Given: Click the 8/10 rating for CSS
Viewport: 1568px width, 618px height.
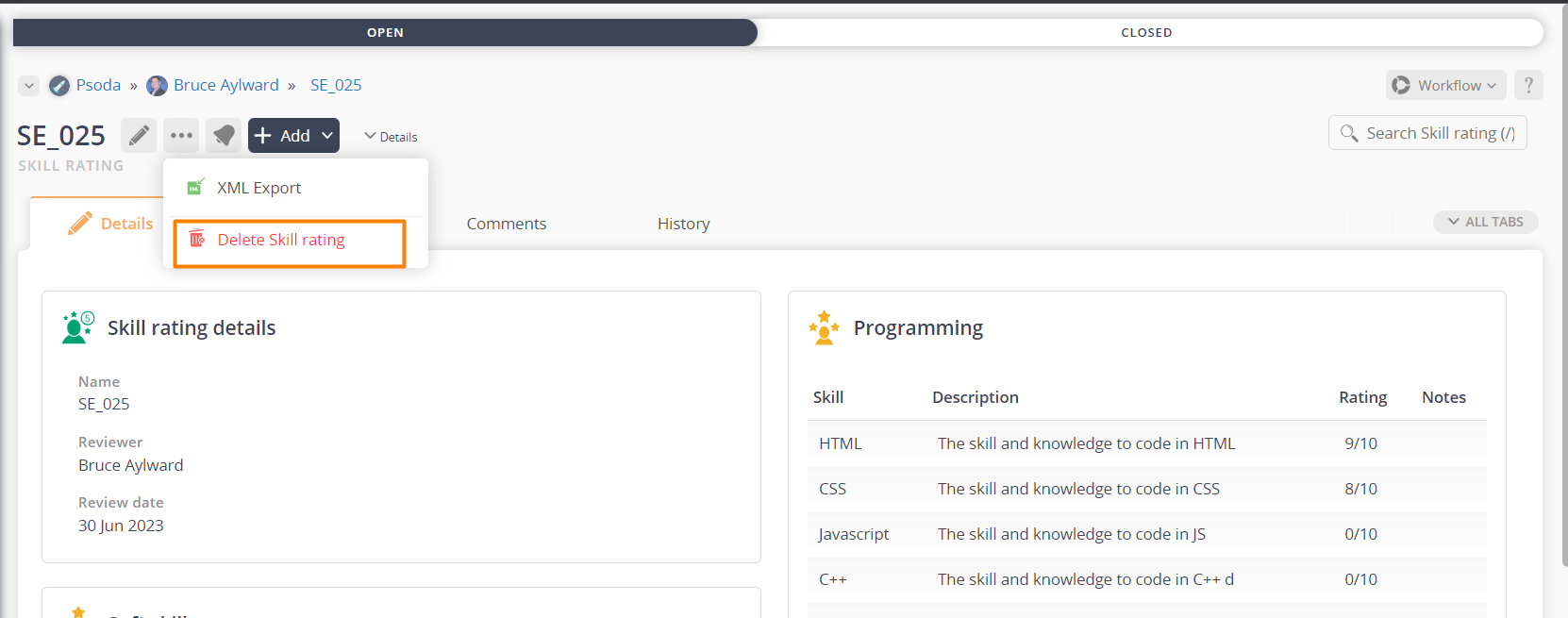Looking at the screenshot, I should point(1360,489).
